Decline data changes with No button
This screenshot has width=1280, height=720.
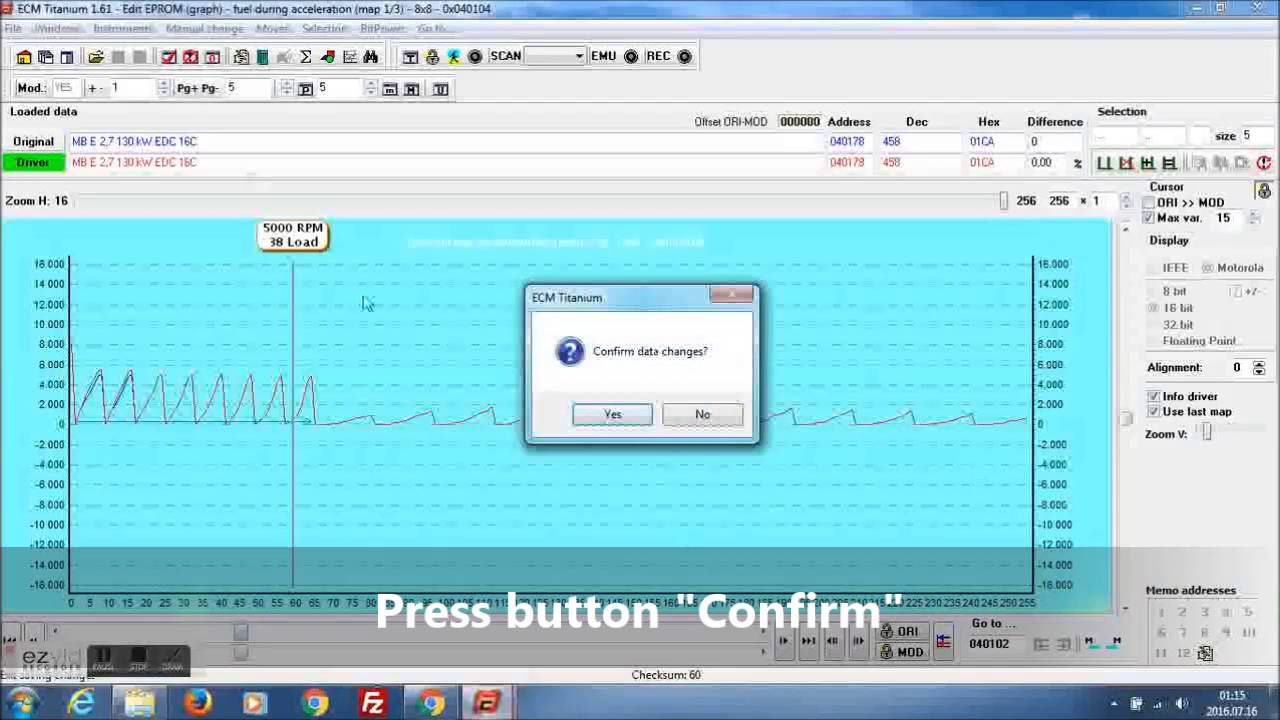702,414
